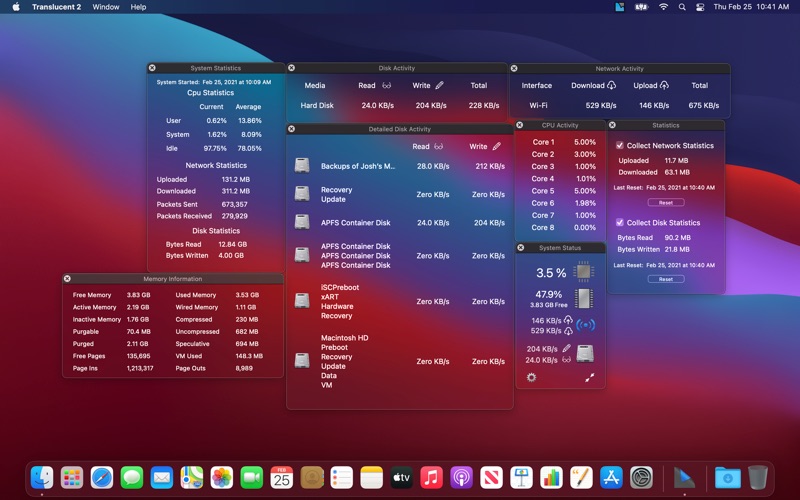This screenshot has height=500, width=800.
Task: Toggle Collect Network Statistics checkbox
Action: coord(619,145)
